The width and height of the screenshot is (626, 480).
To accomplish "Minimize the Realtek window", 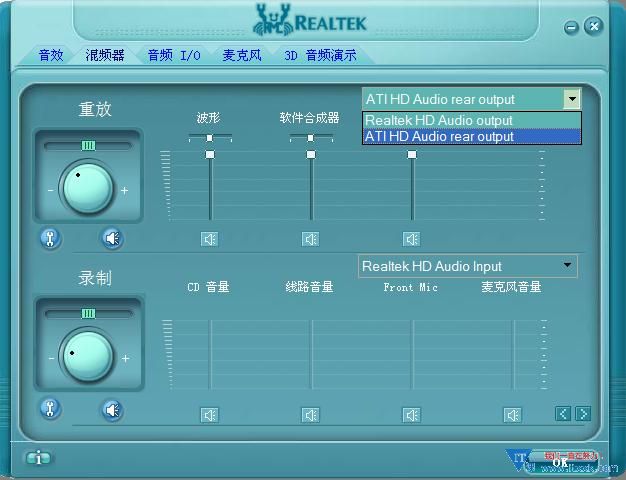I will 571,28.
